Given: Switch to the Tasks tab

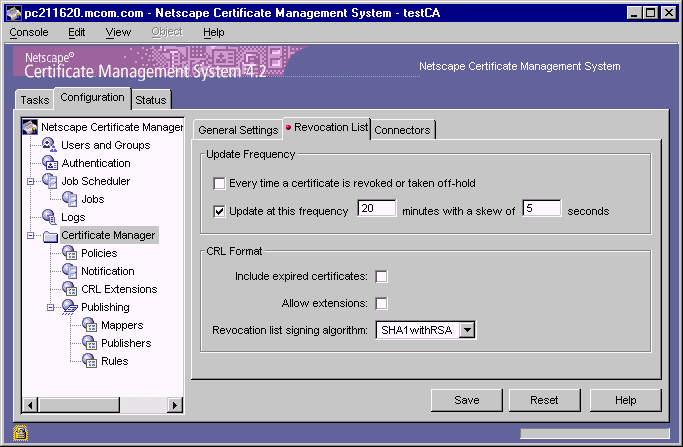Looking at the screenshot, I should pos(35,100).
